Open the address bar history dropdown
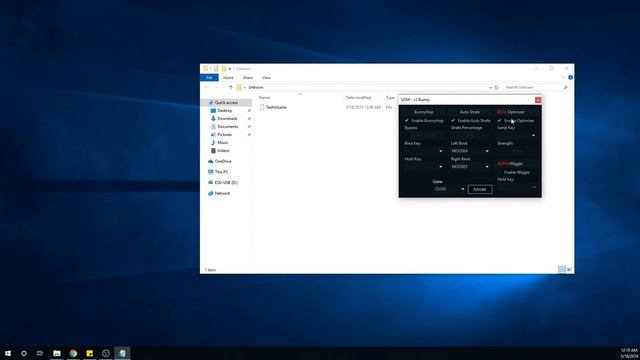The height and width of the screenshot is (360, 640). coord(490,87)
